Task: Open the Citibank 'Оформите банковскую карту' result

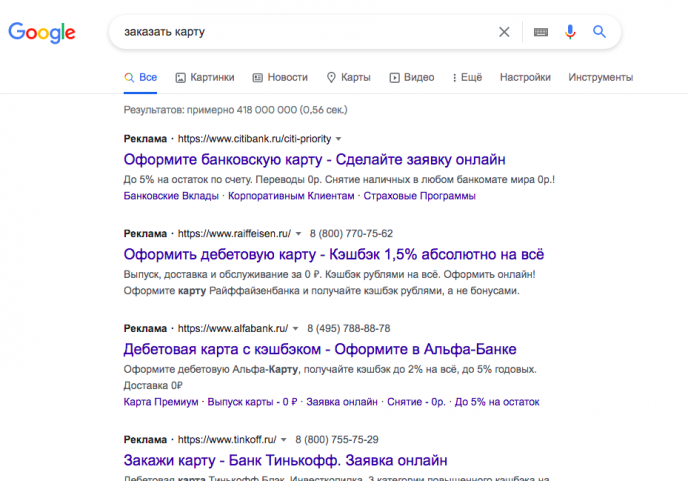Action: coord(314,159)
